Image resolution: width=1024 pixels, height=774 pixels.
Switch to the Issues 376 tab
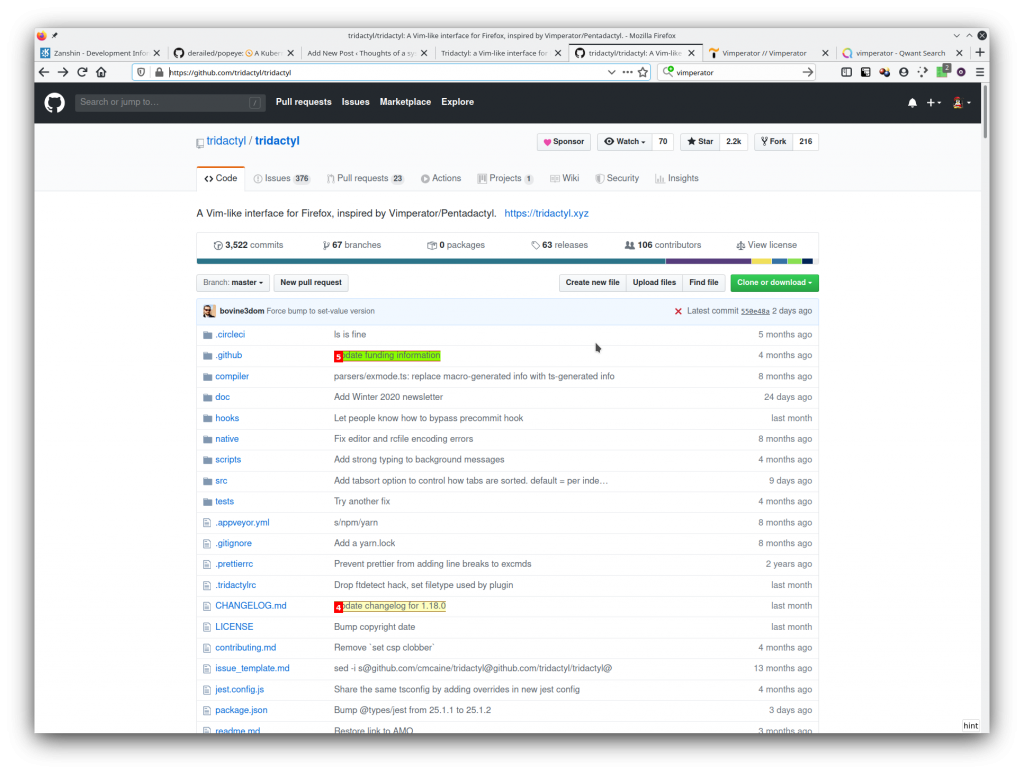click(281, 178)
